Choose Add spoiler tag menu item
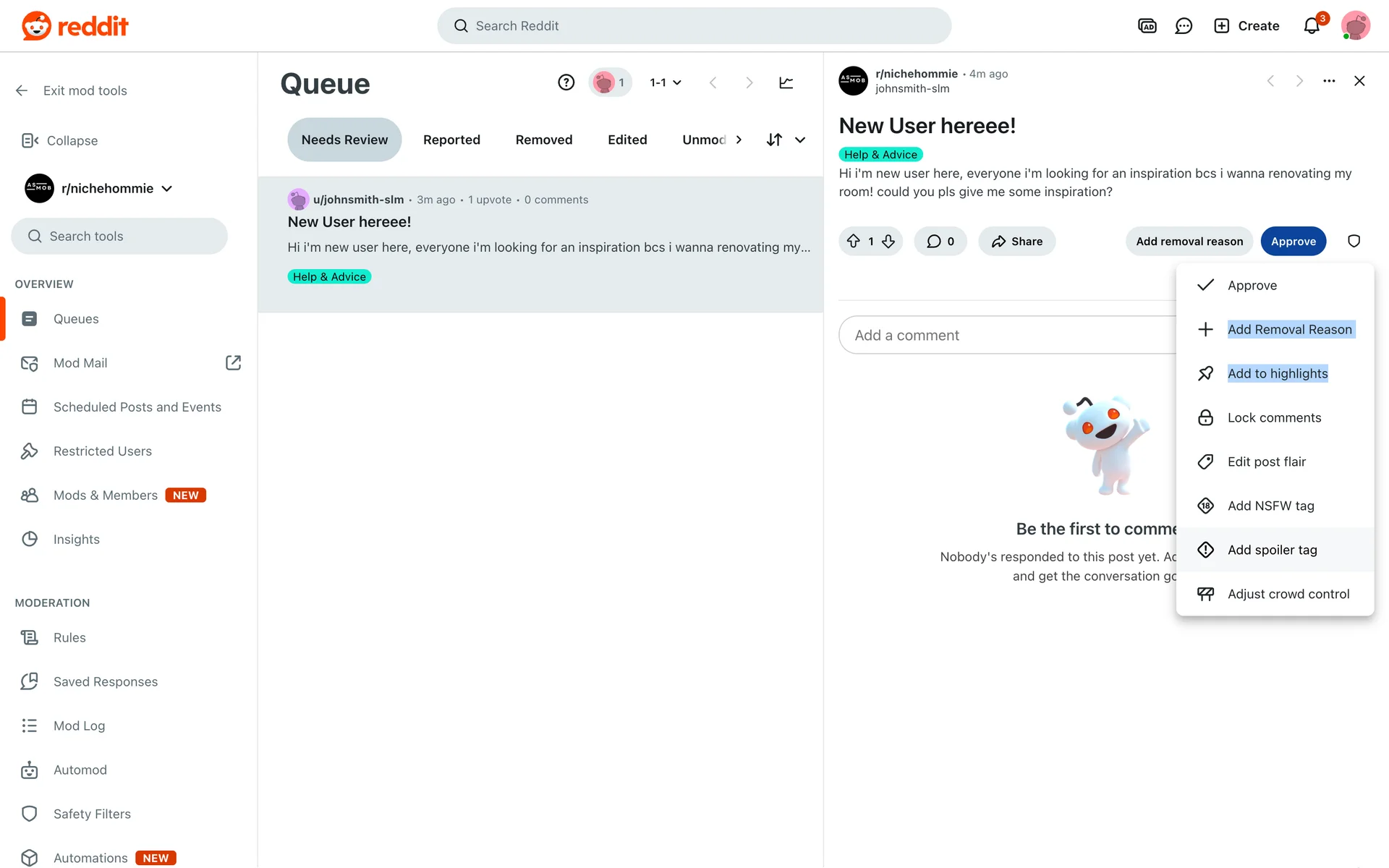 coord(1272,550)
